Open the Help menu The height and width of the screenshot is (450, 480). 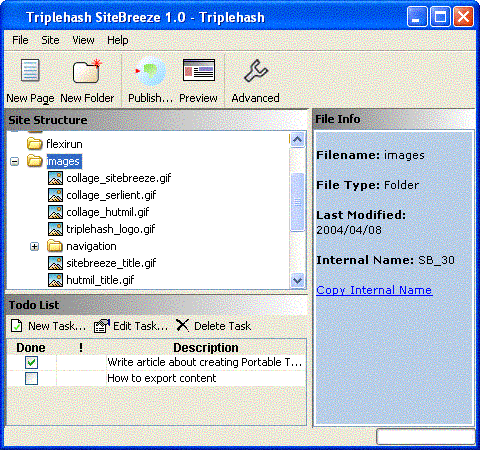[118, 40]
